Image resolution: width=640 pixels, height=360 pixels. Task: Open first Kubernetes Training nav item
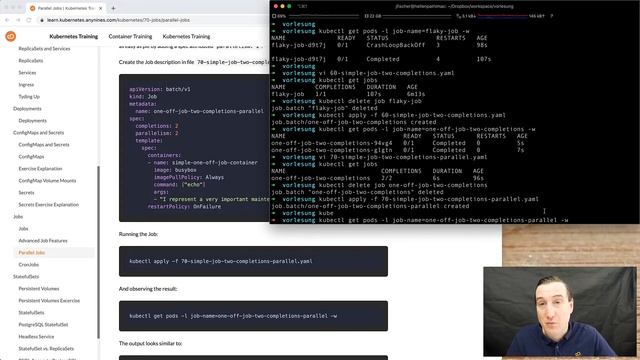73,36
